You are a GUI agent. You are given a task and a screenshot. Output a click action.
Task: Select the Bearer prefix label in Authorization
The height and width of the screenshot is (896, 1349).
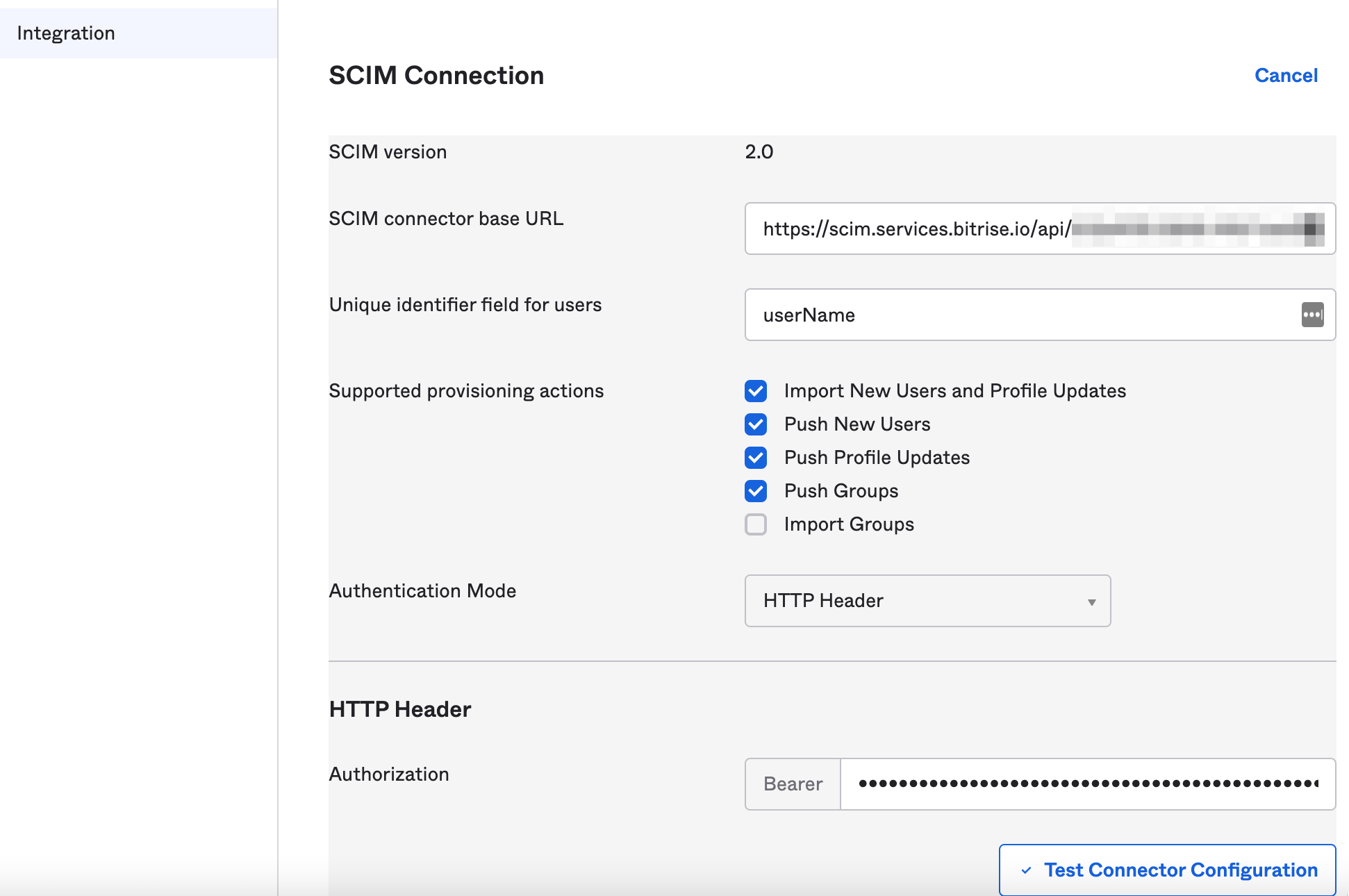[x=792, y=784]
